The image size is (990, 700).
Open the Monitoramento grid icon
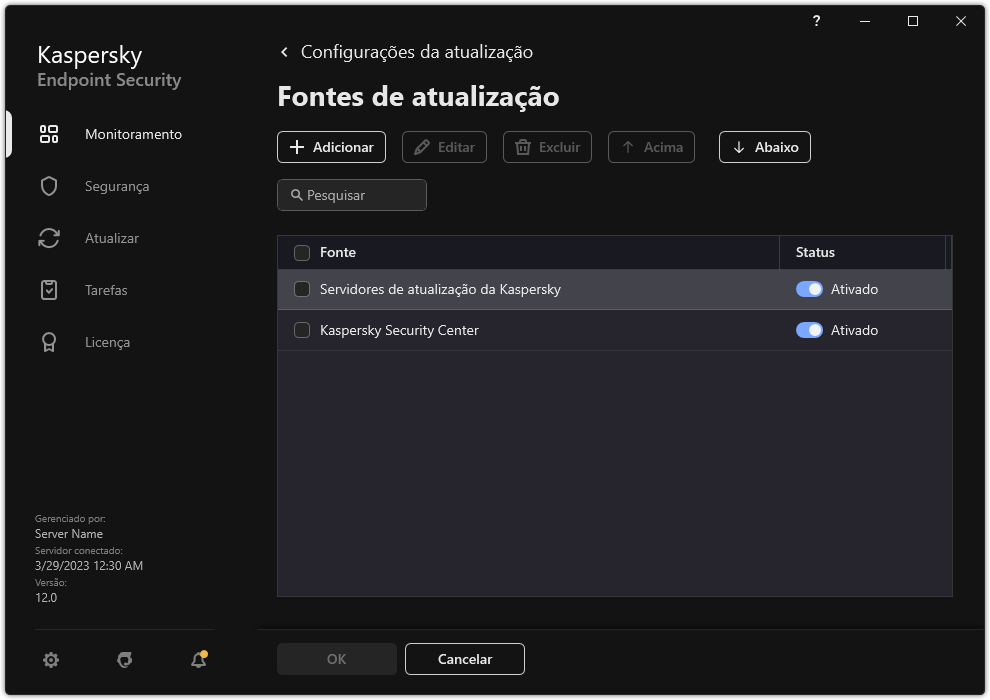48,133
